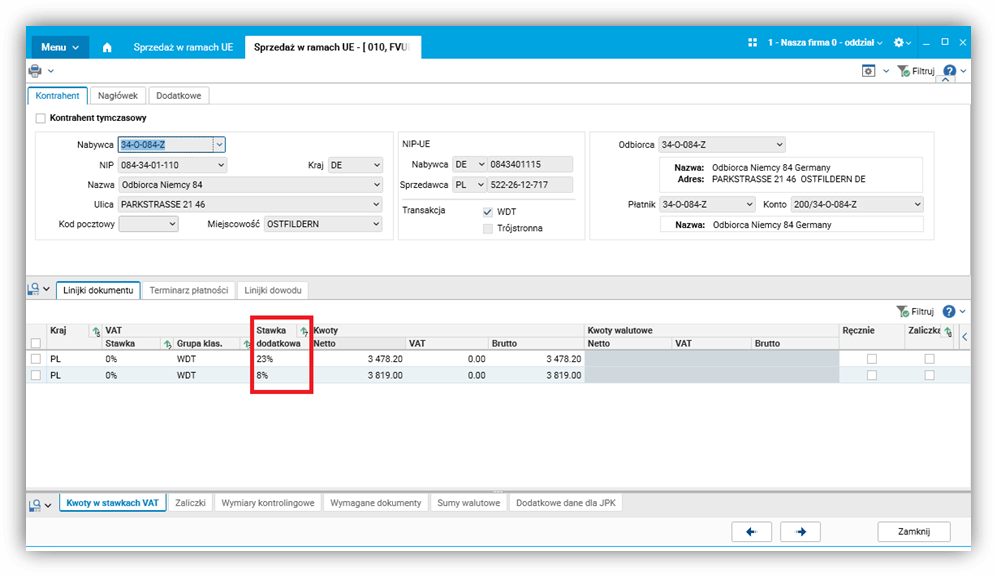
Task: Open the Wymiary kontrolingowe tab
Action: tap(267, 503)
